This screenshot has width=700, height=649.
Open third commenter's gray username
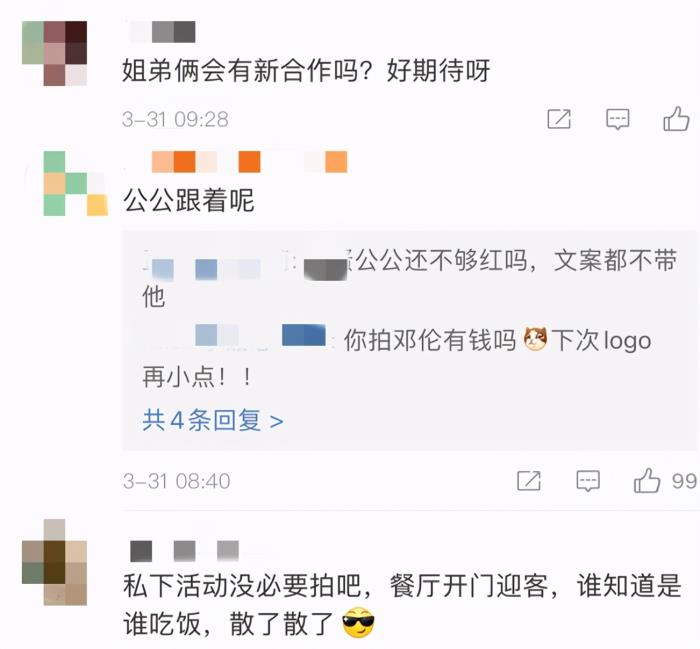click(x=184, y=551)
